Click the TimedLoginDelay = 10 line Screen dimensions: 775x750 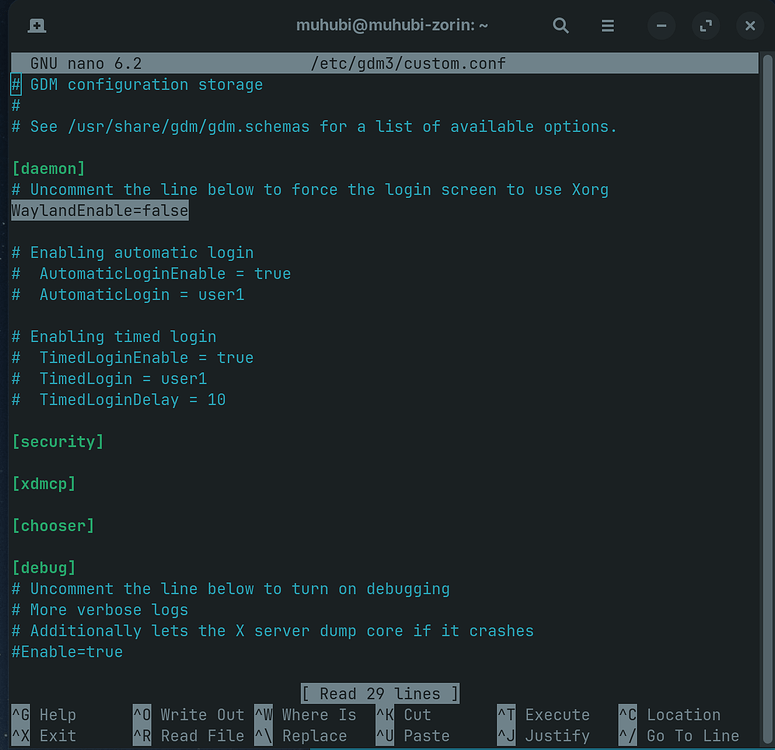click(x=119, y=399)
